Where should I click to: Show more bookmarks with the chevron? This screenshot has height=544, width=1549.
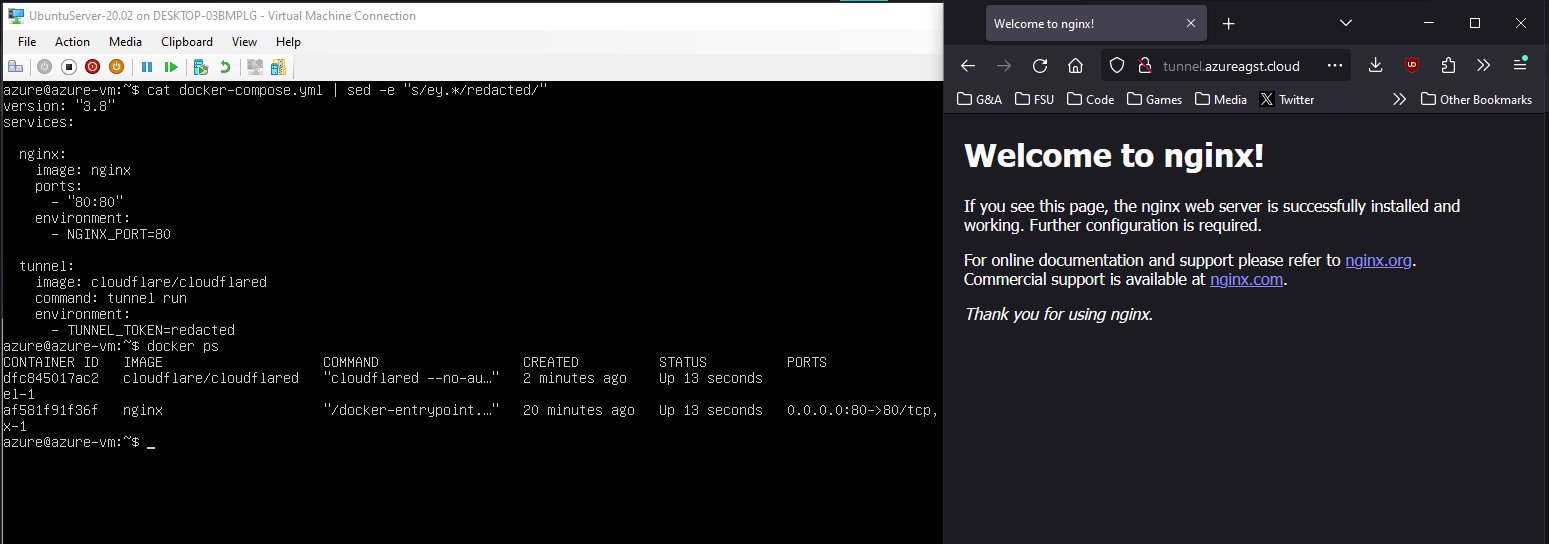point(1399,99)
